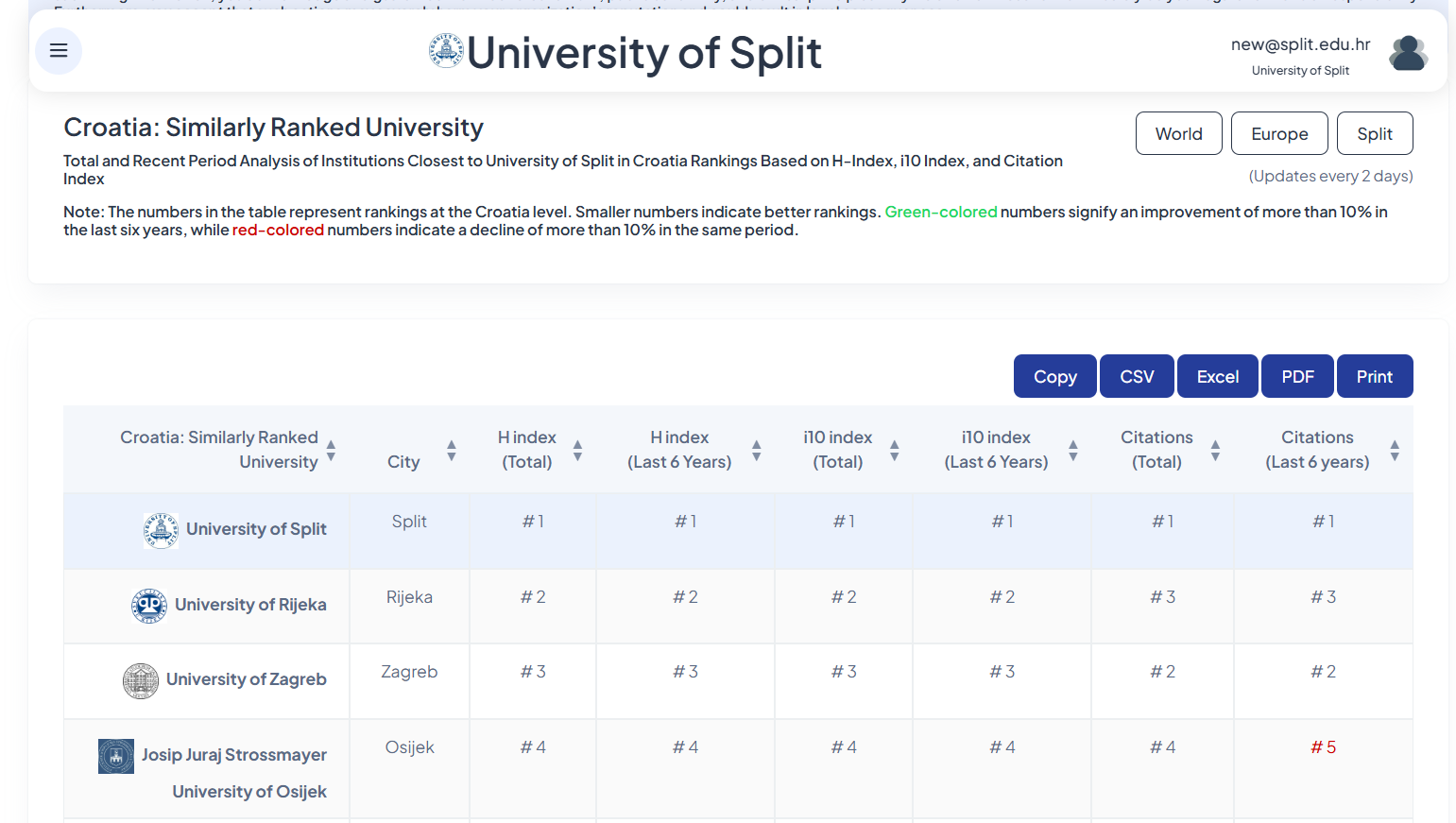The image size is (1456, 823).
Task: Open University of Split link in table
Action: click(x=256, y=529)
